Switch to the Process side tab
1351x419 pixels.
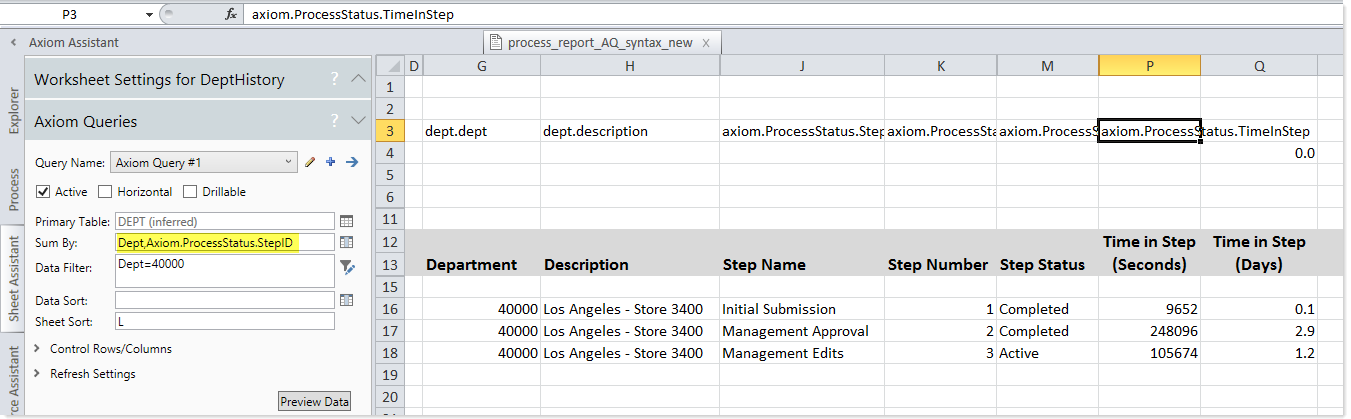click(x=13, y=190)
